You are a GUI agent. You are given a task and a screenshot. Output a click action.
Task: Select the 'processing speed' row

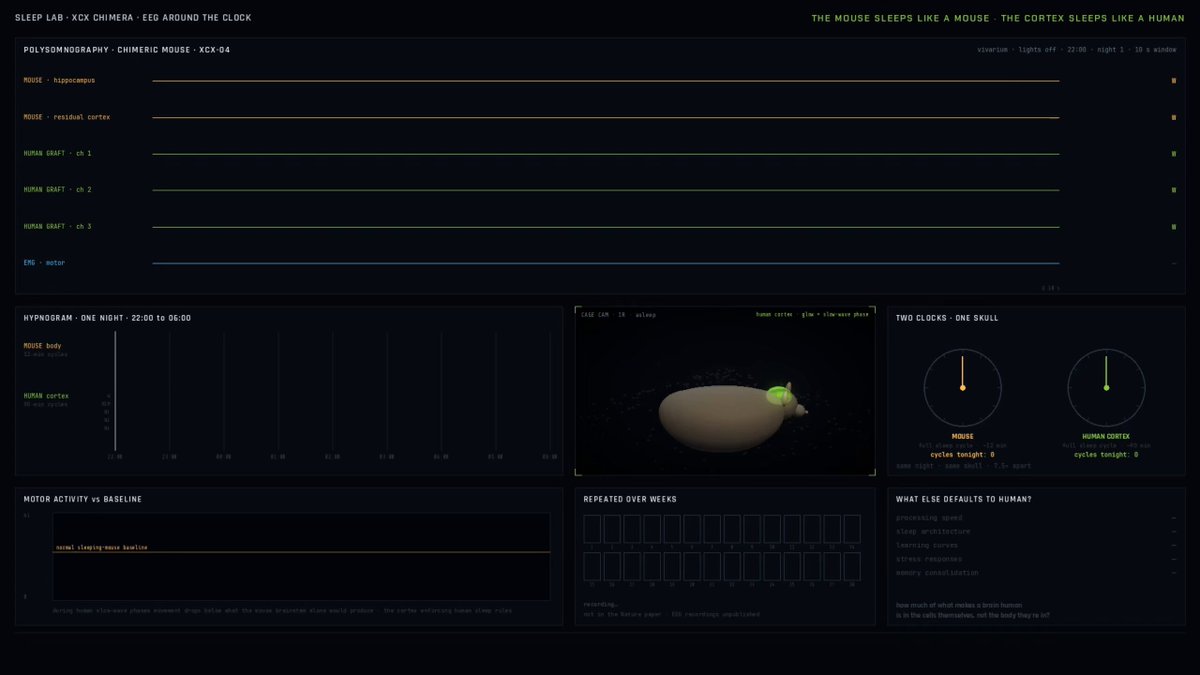(x=1036, y=518)
